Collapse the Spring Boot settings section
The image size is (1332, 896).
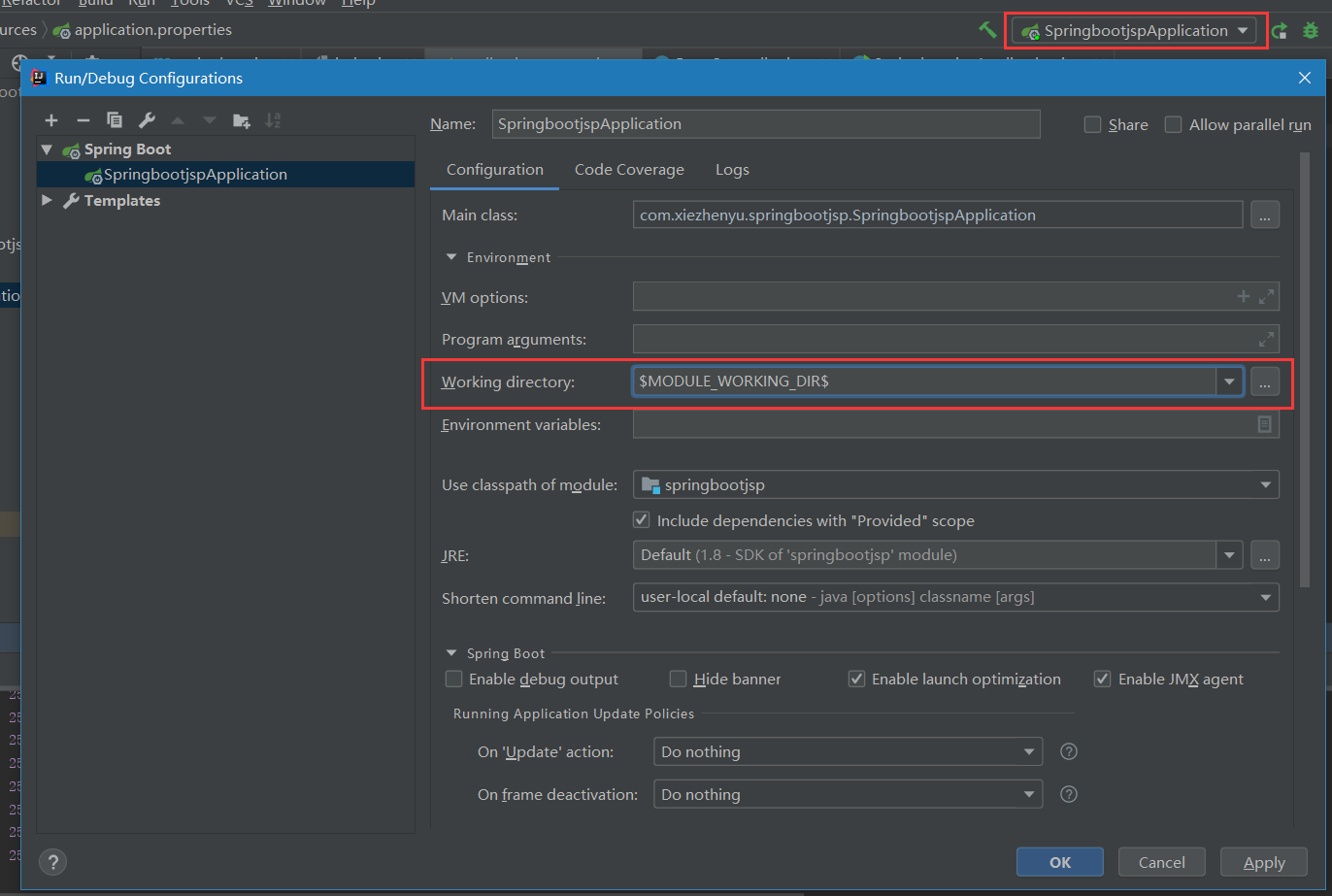click(x=450, y=653)
